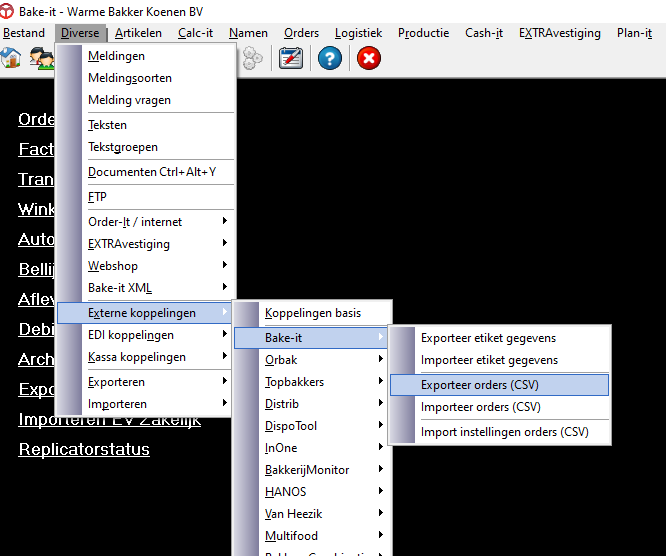666x556 pixels.
Task: Open the Logistiek menu
Action: [358, 33]
